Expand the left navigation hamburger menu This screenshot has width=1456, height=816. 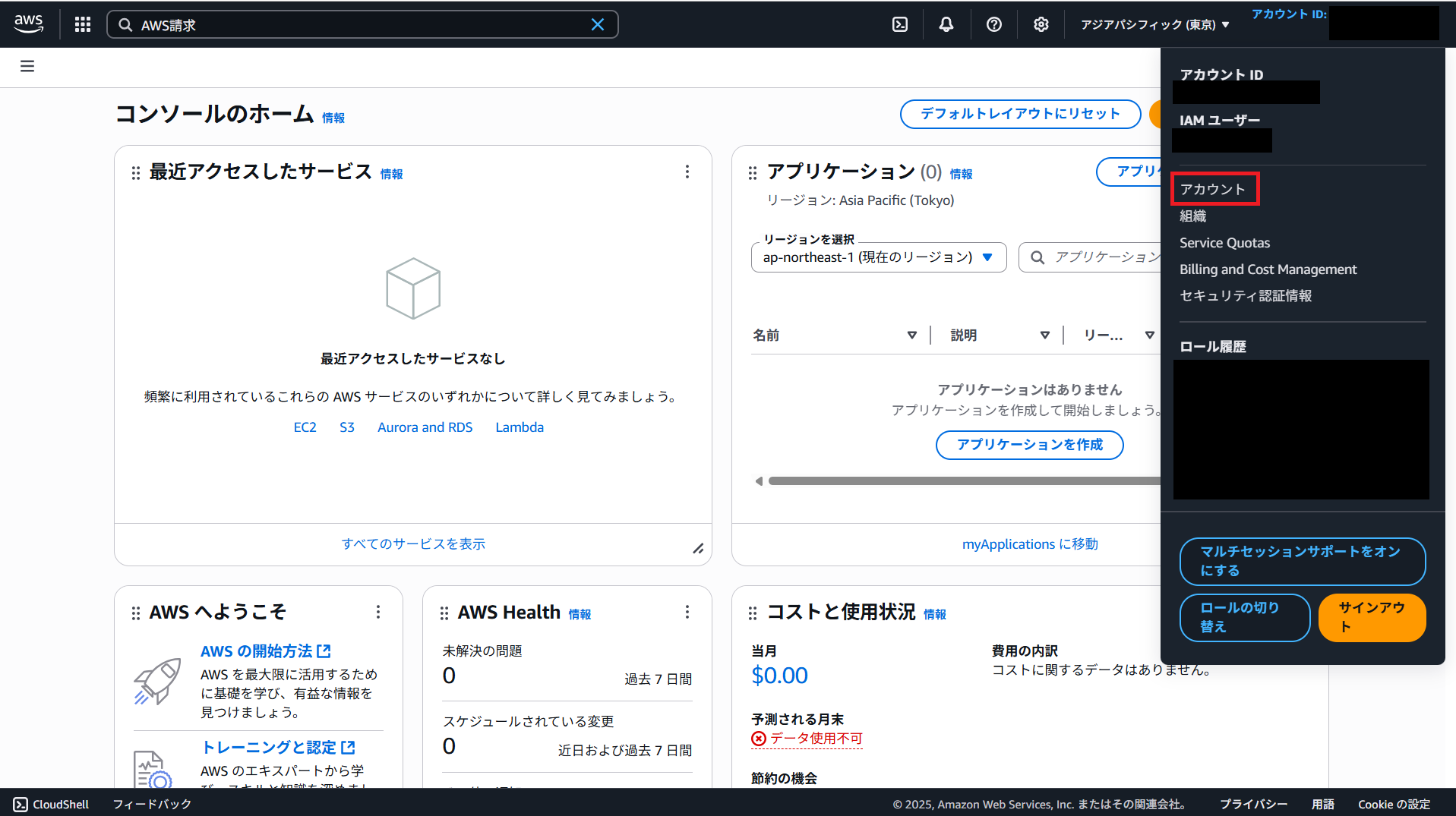tap(27, 66)
